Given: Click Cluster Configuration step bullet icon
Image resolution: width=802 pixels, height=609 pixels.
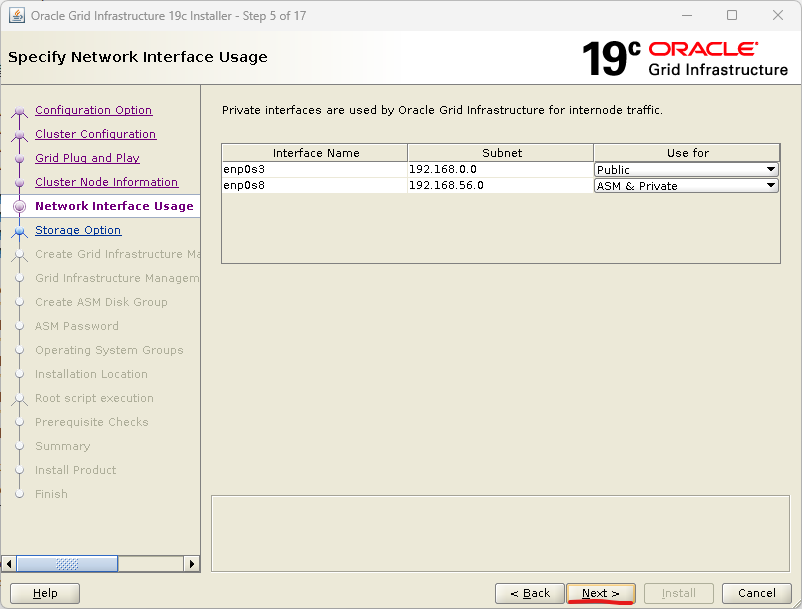Looking at the screenshot, I should [x=19, y=134].
